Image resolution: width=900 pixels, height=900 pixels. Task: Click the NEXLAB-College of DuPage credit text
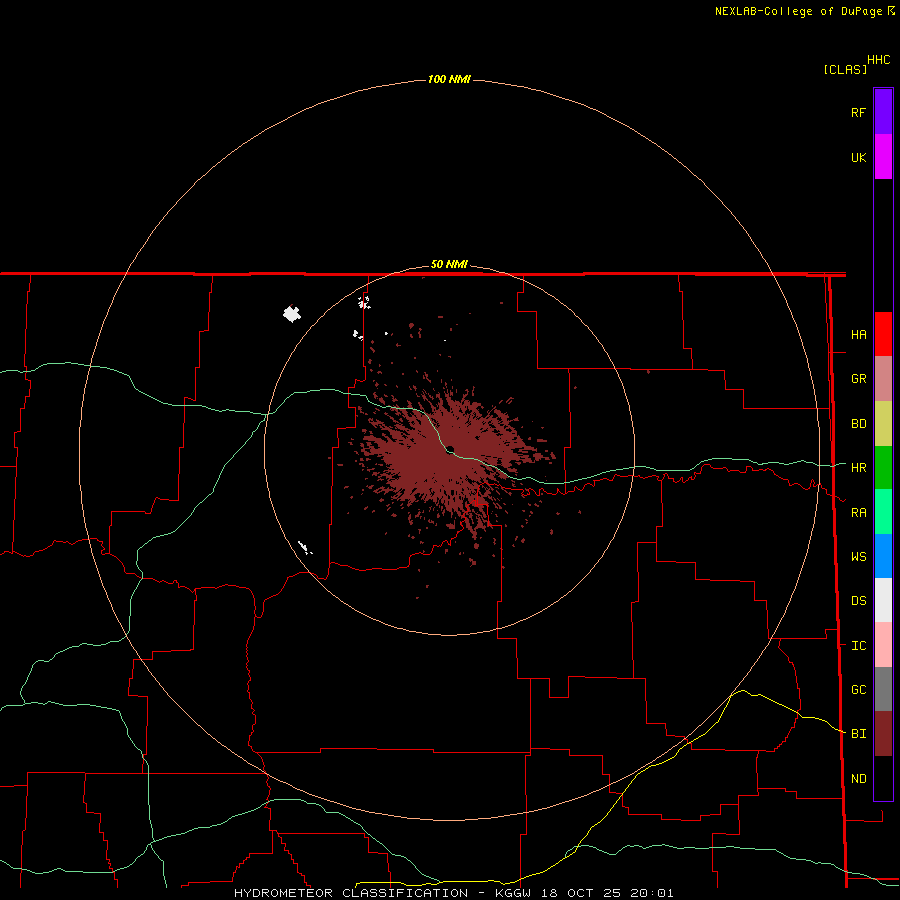[798, 11]
